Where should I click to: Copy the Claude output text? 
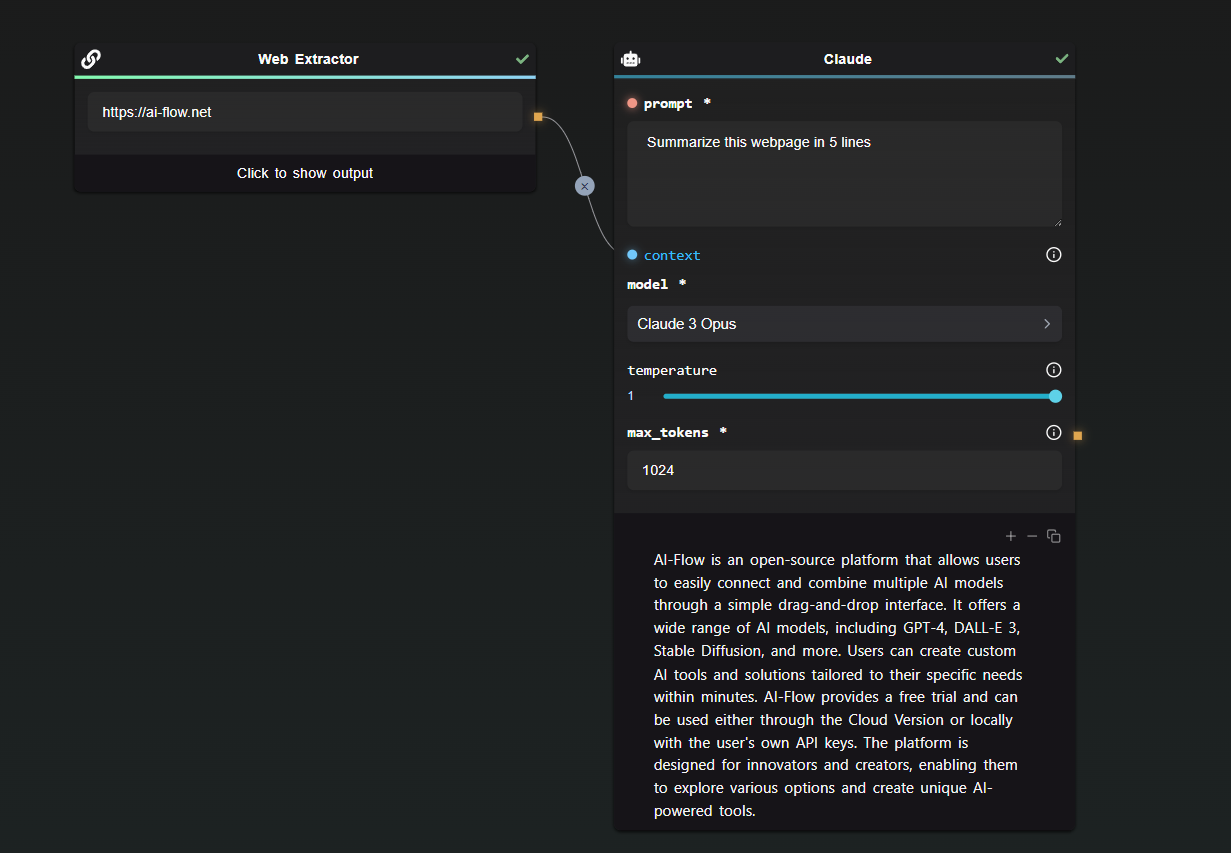coord(1054,537)
